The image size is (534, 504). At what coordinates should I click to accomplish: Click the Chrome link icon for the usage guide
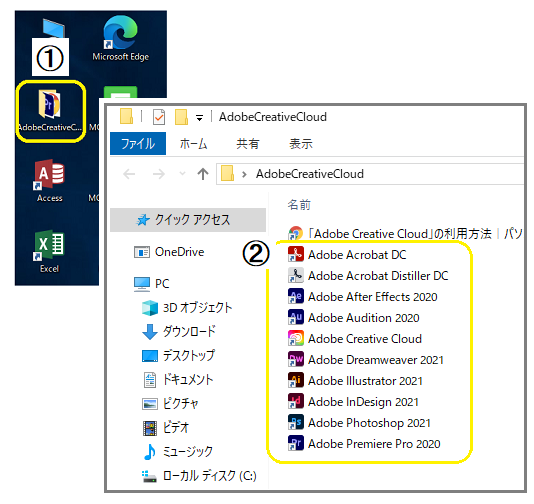click(296, 234)
